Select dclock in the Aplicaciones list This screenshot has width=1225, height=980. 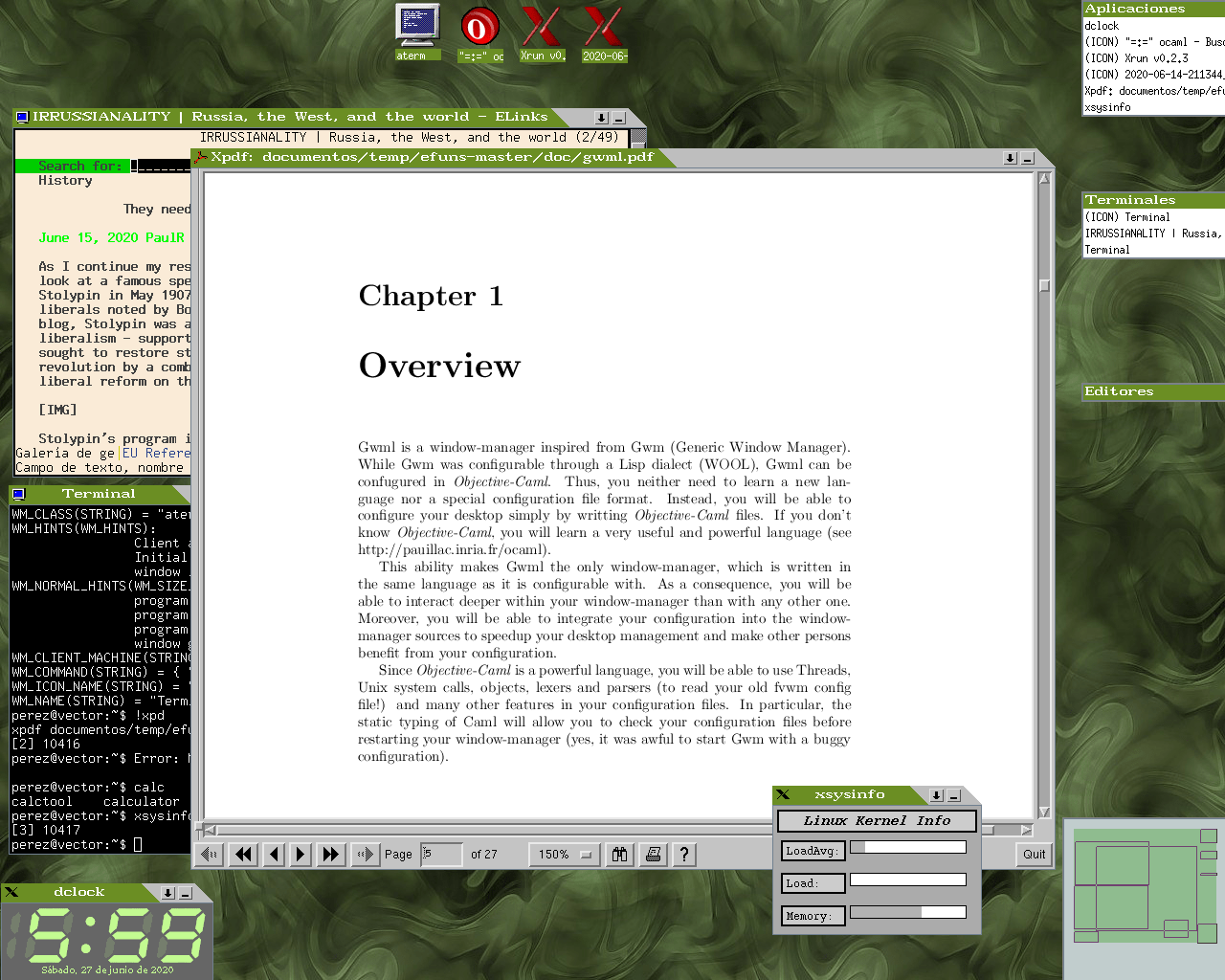(x=1102, y=26)
